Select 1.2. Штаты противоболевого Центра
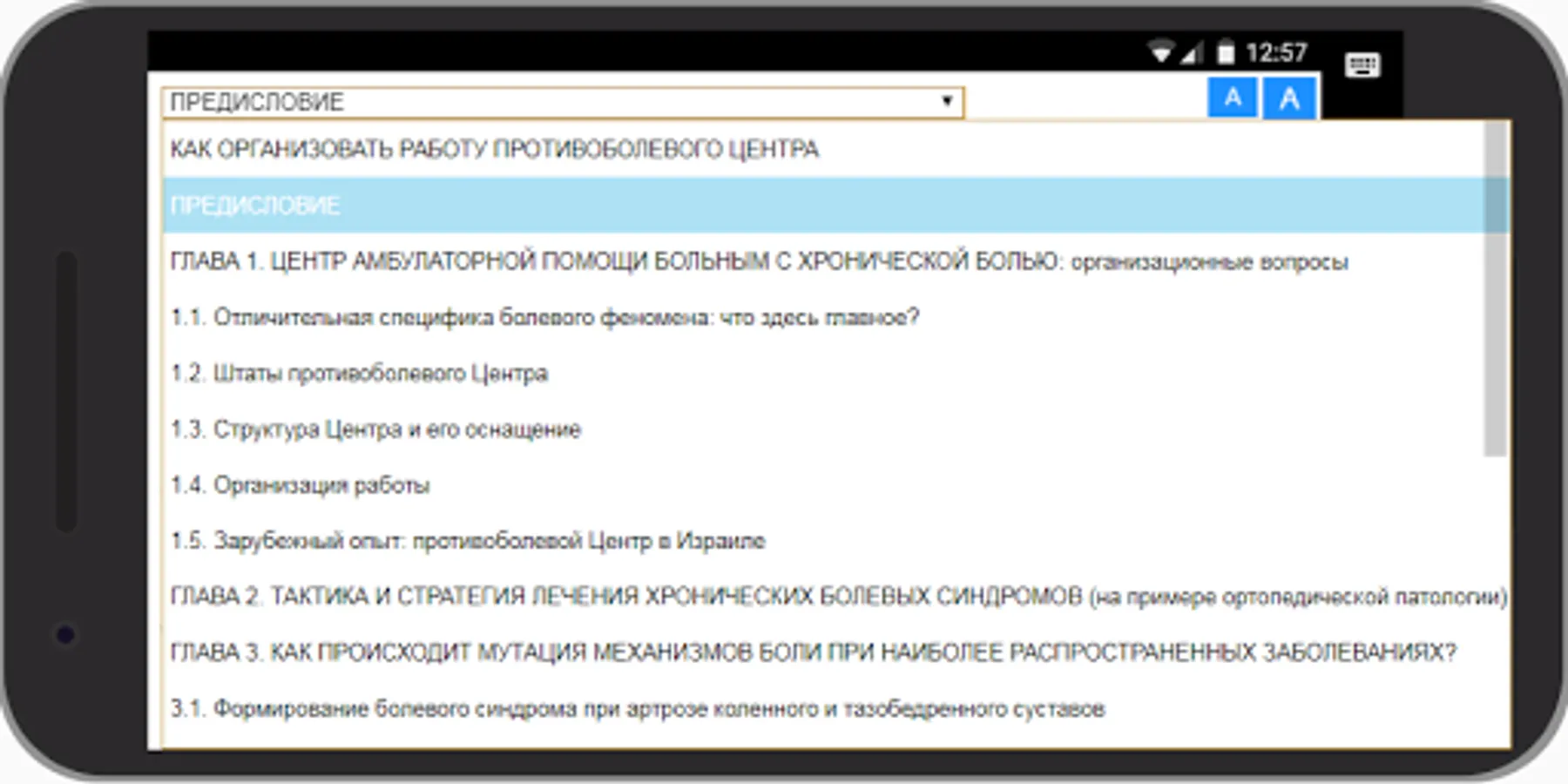The height and width of the screenshot is (784, 1568). [823, 373]
